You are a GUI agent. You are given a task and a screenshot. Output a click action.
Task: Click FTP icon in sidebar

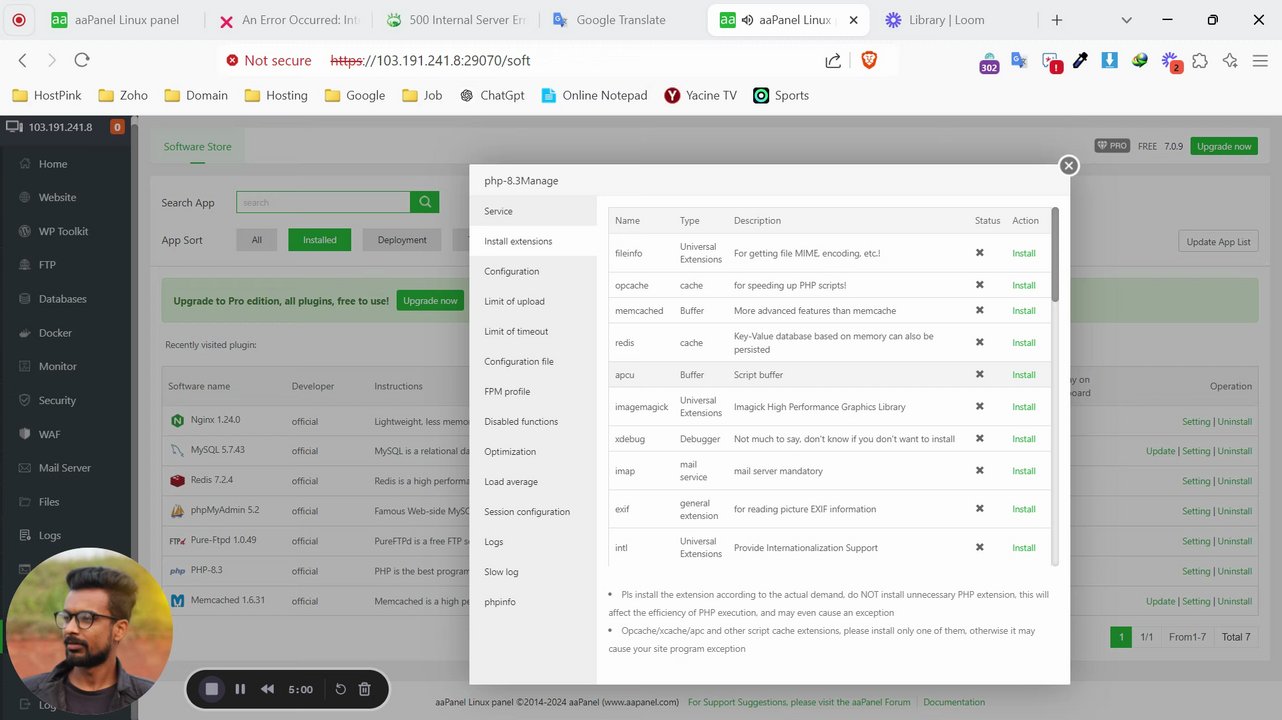(25, 265)
